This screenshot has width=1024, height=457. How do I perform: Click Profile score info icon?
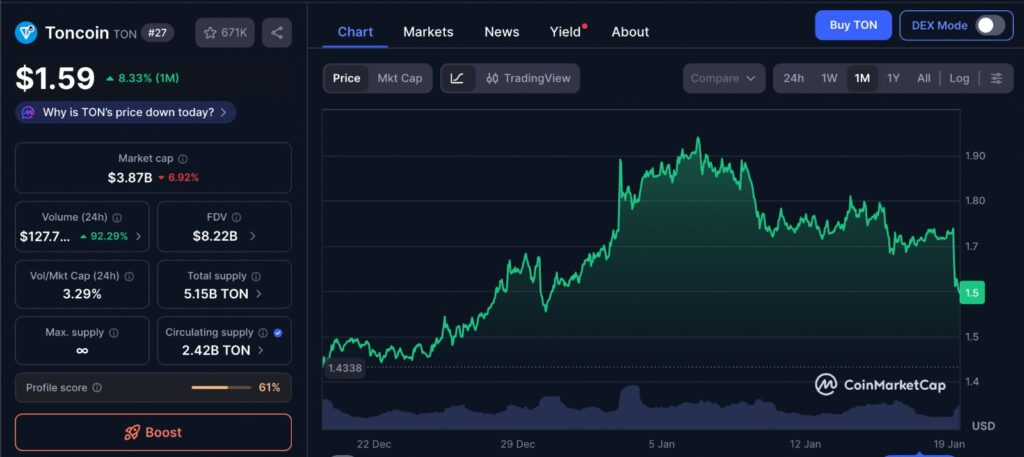[x=97, y=388]
